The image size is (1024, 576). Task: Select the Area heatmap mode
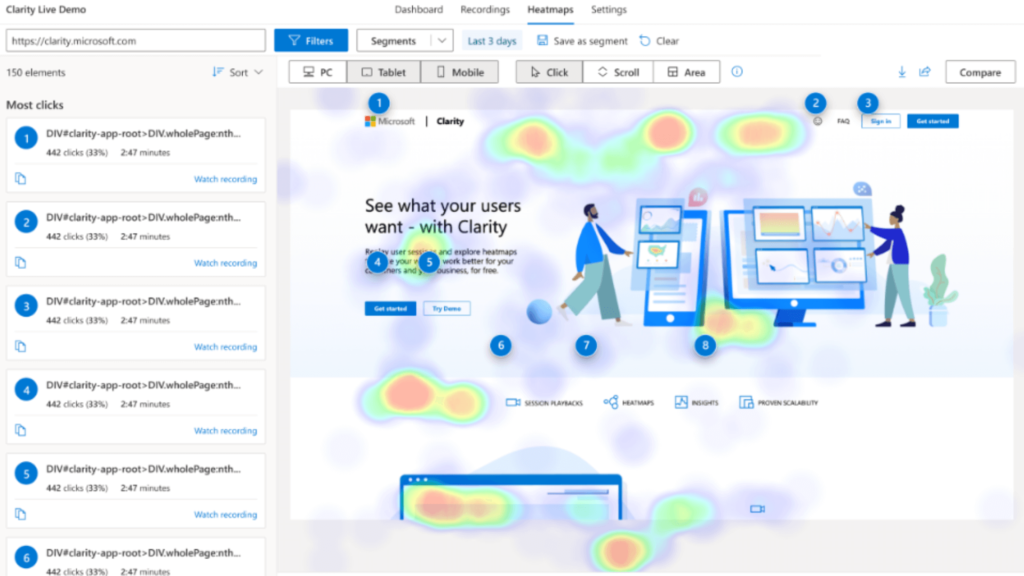coord(686,72)
